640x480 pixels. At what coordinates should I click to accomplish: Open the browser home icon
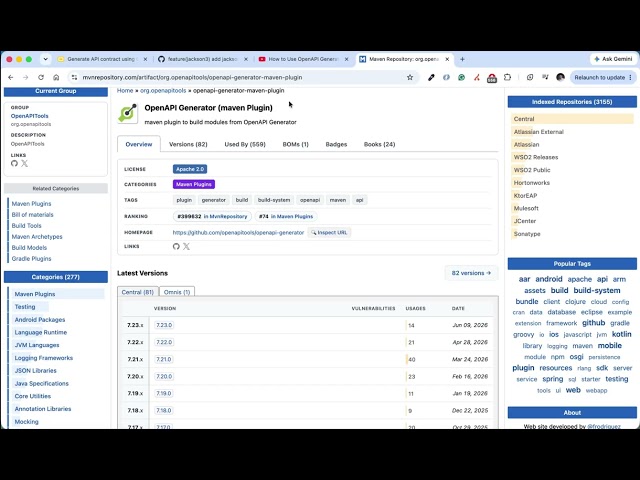[x=56, y=77]
